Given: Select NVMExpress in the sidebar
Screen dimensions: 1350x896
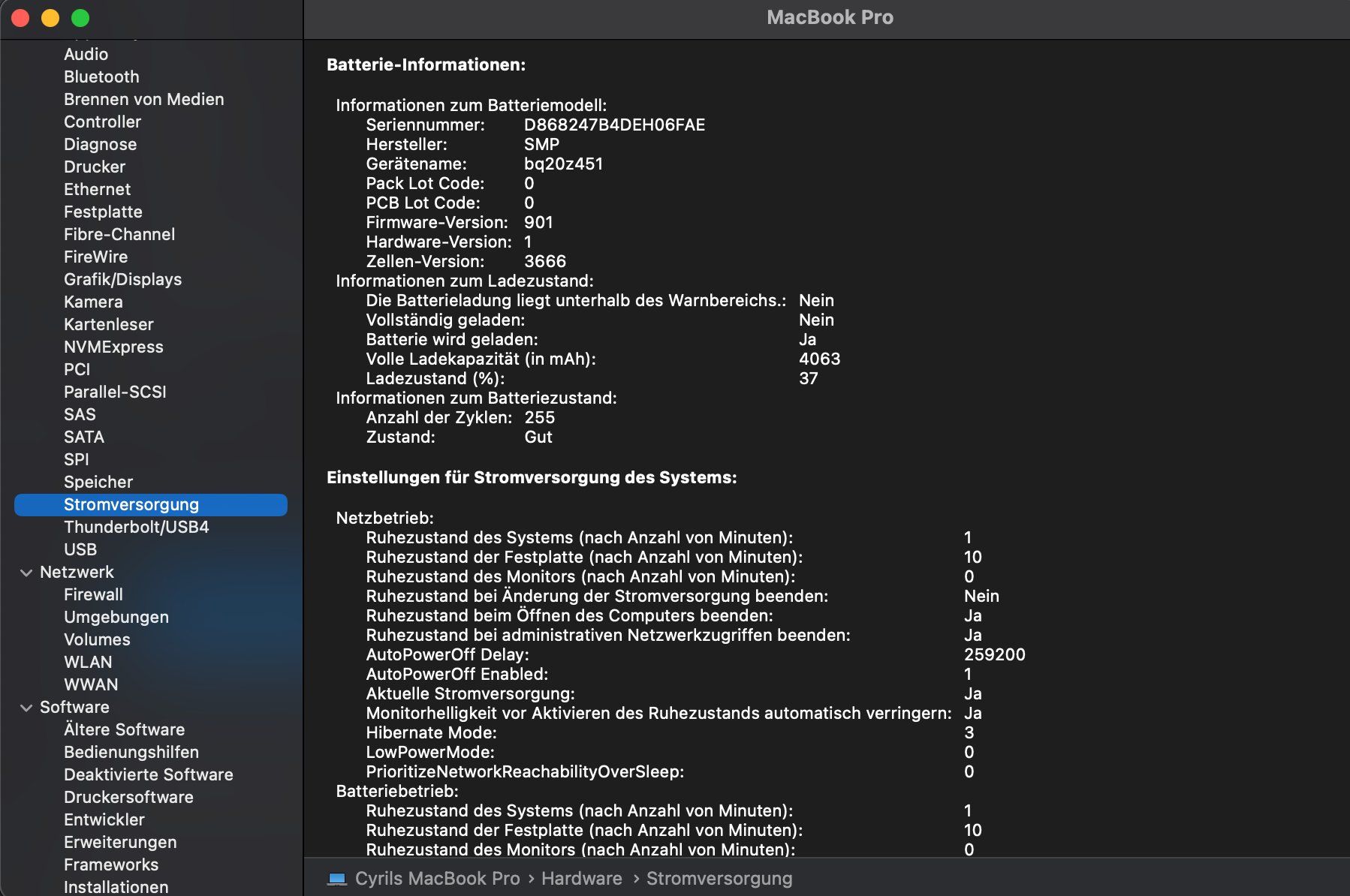Looking at the screenshot, I should [x=113, y=347].
